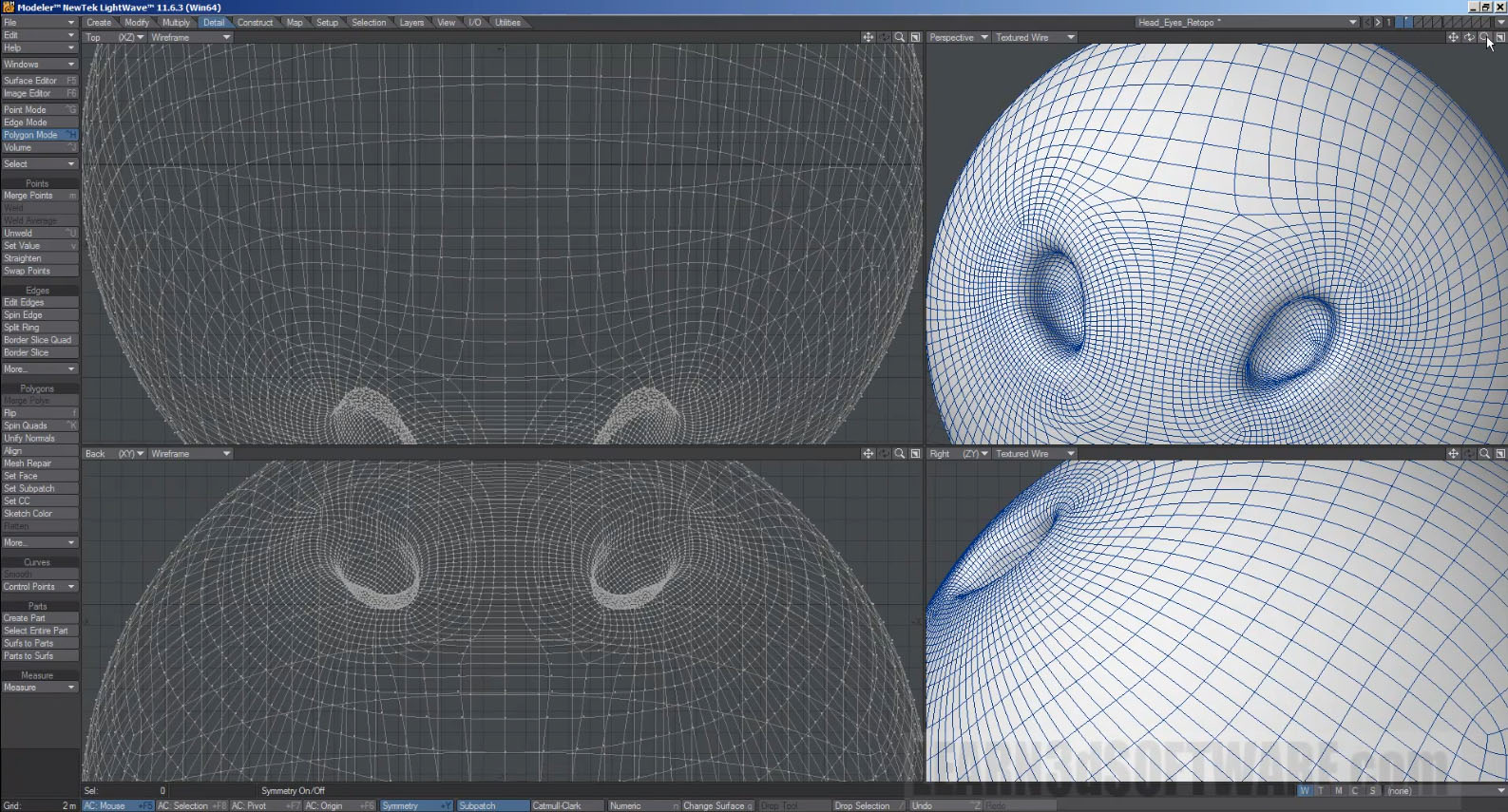Click the rotate icon of the Right viewport
This screenshot has height=812, width=1508.
pos(1469,454)
